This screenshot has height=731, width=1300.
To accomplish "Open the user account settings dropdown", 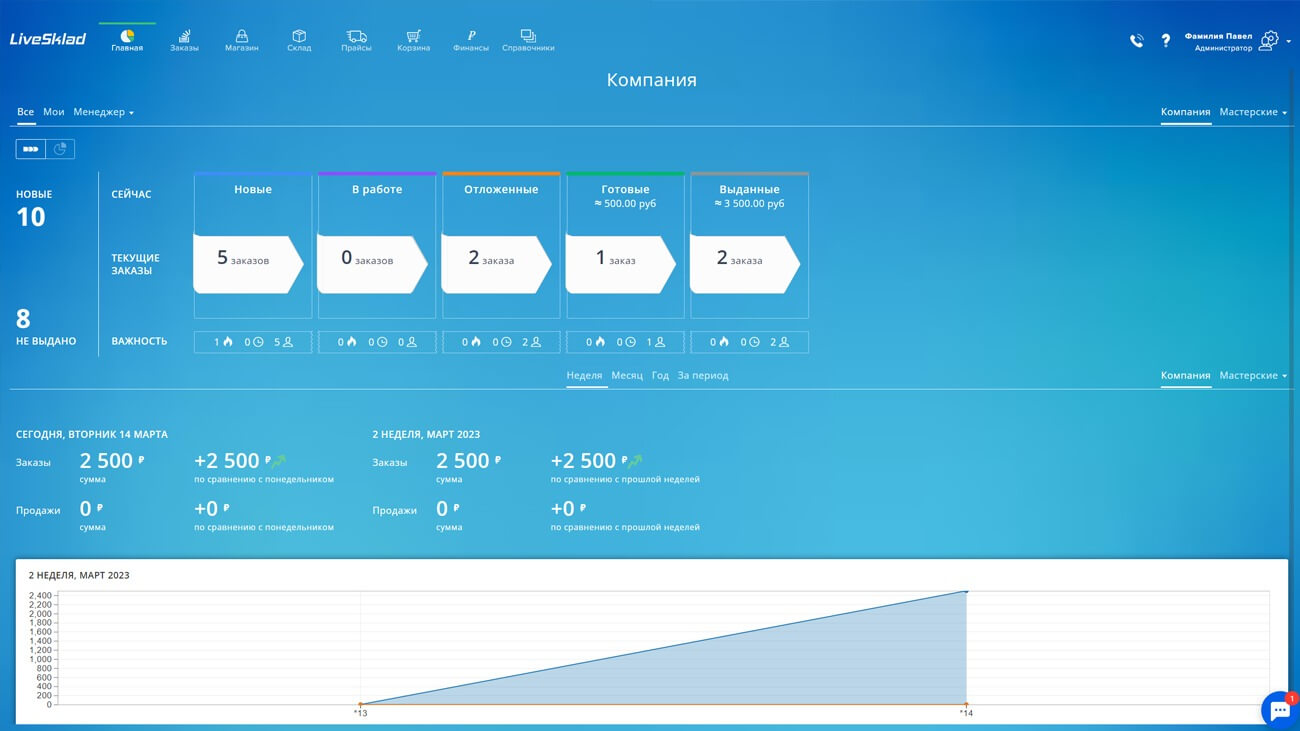I will (x=1272, y=41).
